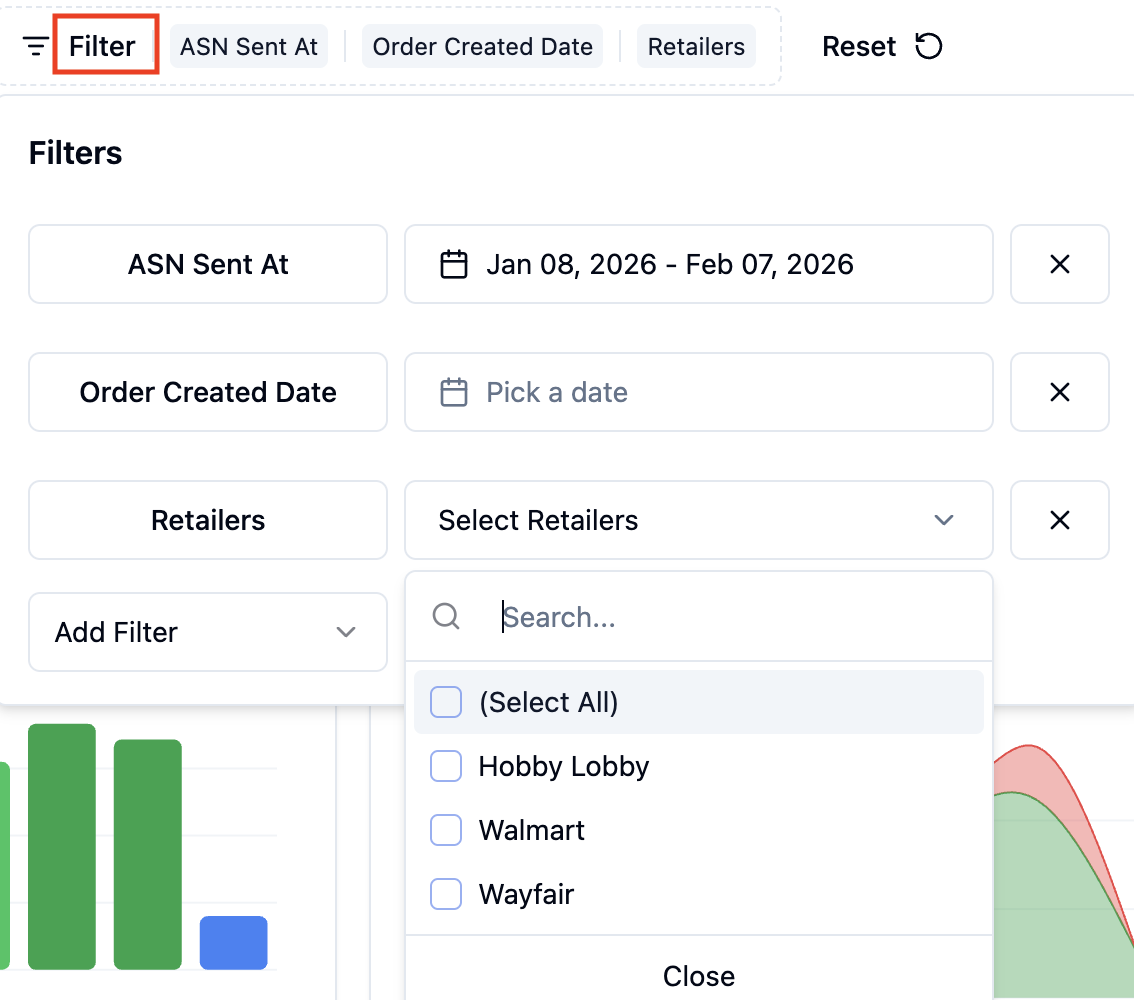
Task: Open the Pick a date picker
Action: (699, 392)
